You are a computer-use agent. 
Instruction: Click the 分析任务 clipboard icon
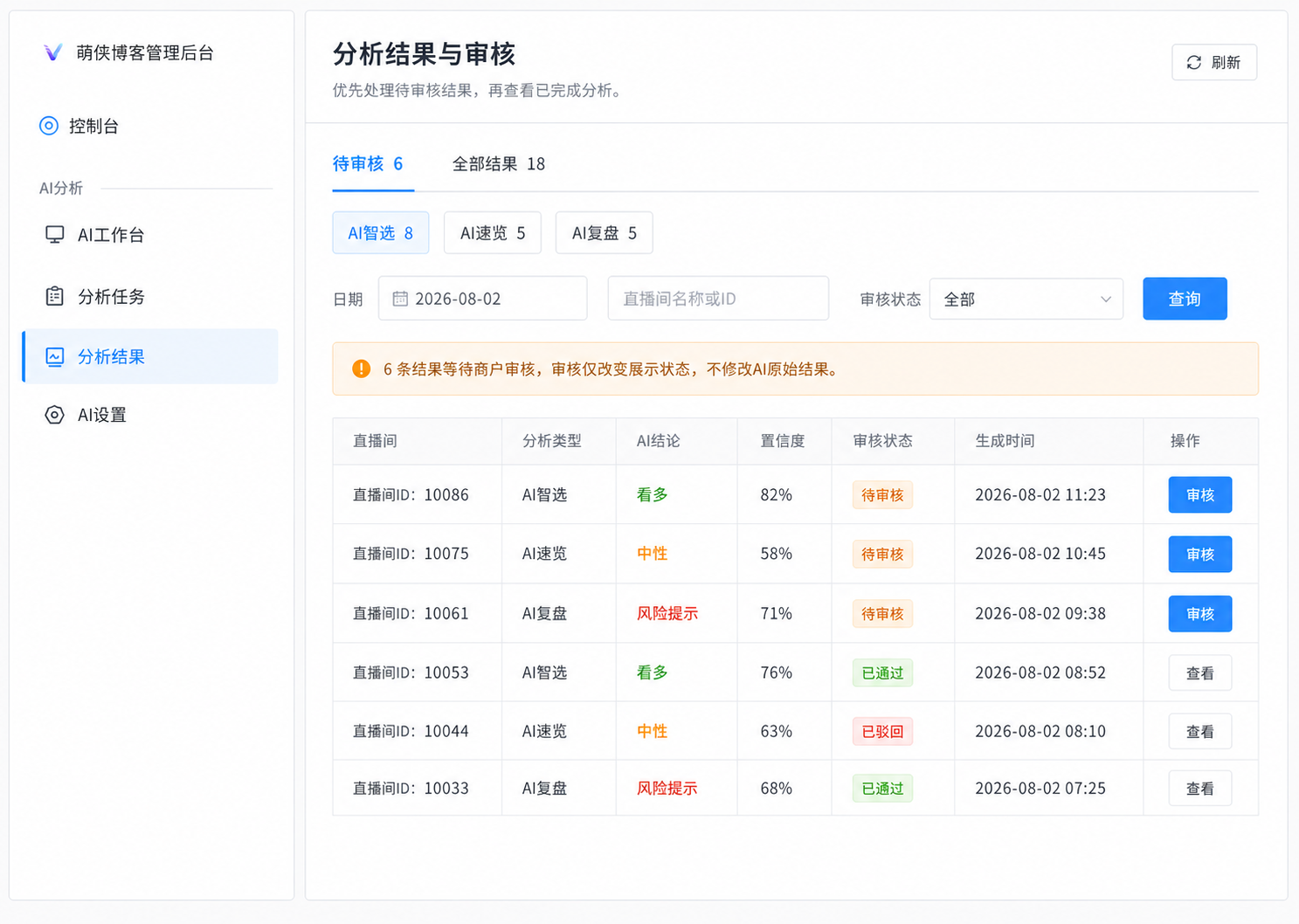click(55, 296)
